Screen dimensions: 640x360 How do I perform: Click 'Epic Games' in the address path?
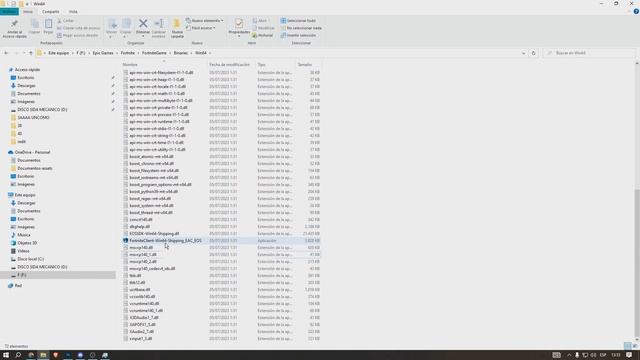103,53
